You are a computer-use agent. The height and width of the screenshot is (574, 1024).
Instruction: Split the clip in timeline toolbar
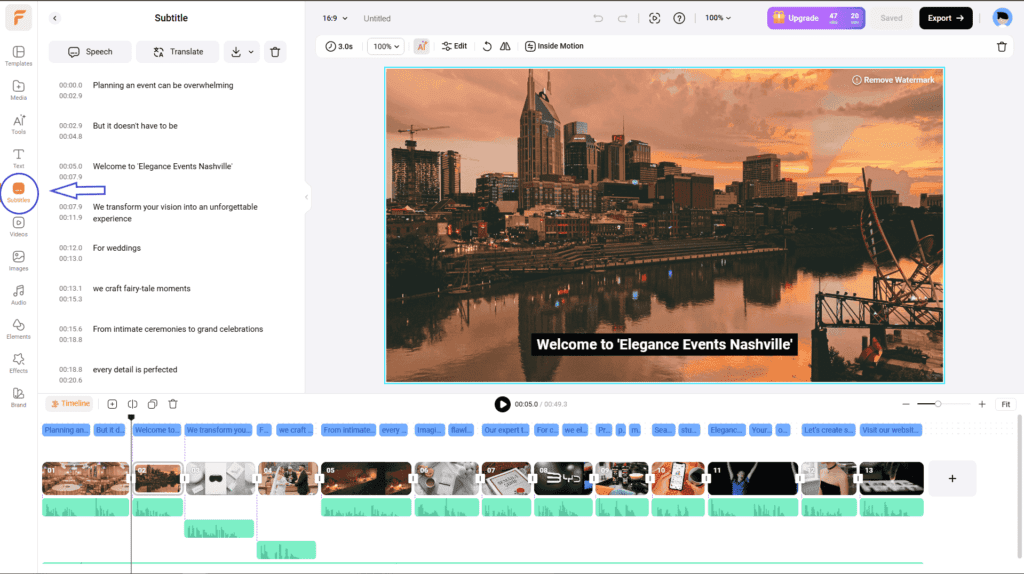click(x=133, y=404)
